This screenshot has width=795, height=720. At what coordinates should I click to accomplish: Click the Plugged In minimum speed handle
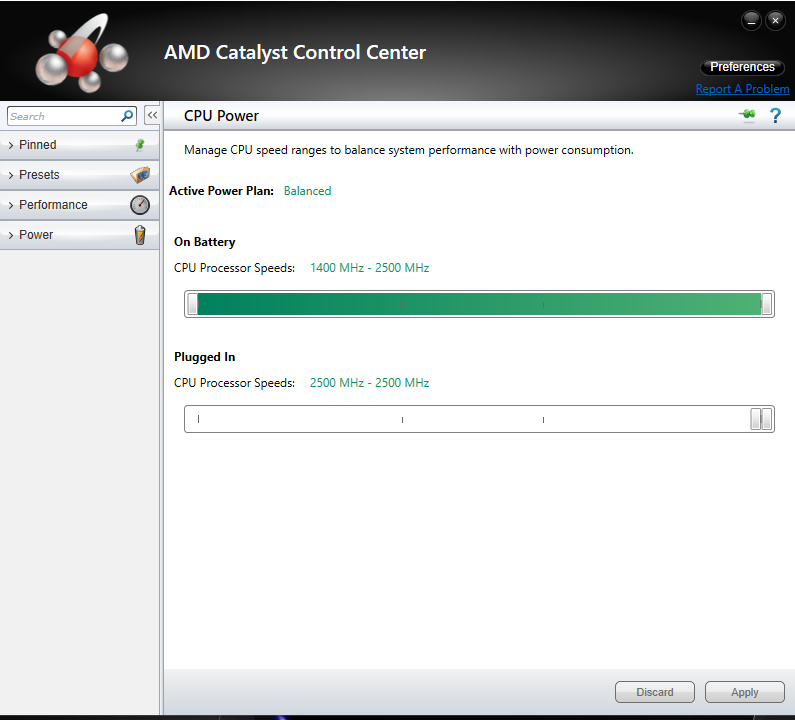[x=755, y=419]
